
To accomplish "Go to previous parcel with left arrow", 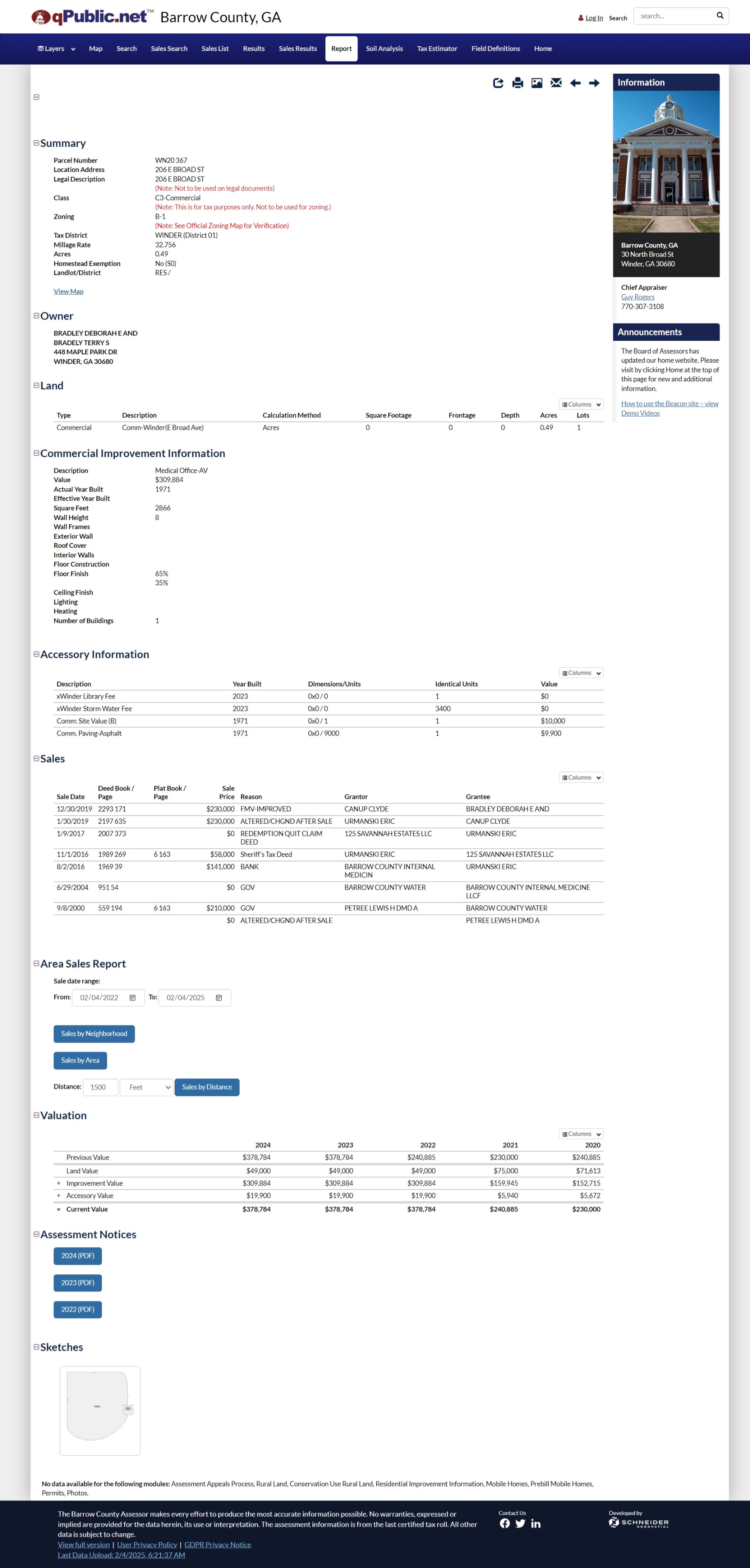I will tap(575, 83).
